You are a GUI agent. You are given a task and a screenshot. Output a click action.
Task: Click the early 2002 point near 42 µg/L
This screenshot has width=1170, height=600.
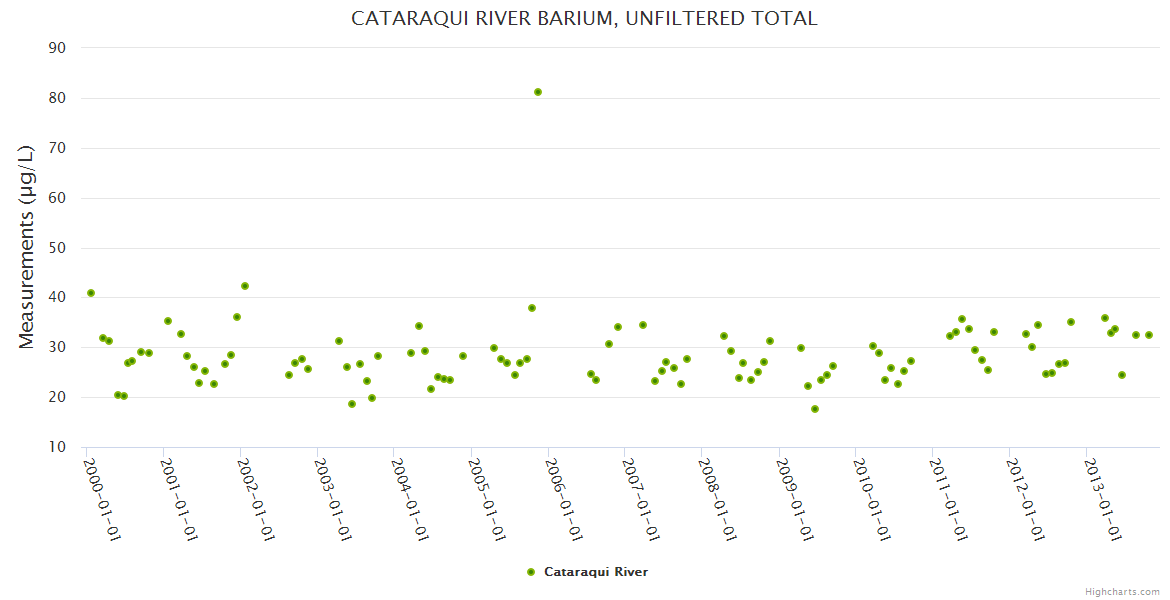(x=245, y=286)
